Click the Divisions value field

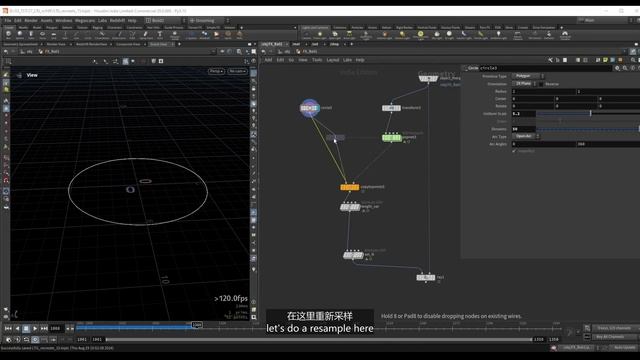pos(524,129)
